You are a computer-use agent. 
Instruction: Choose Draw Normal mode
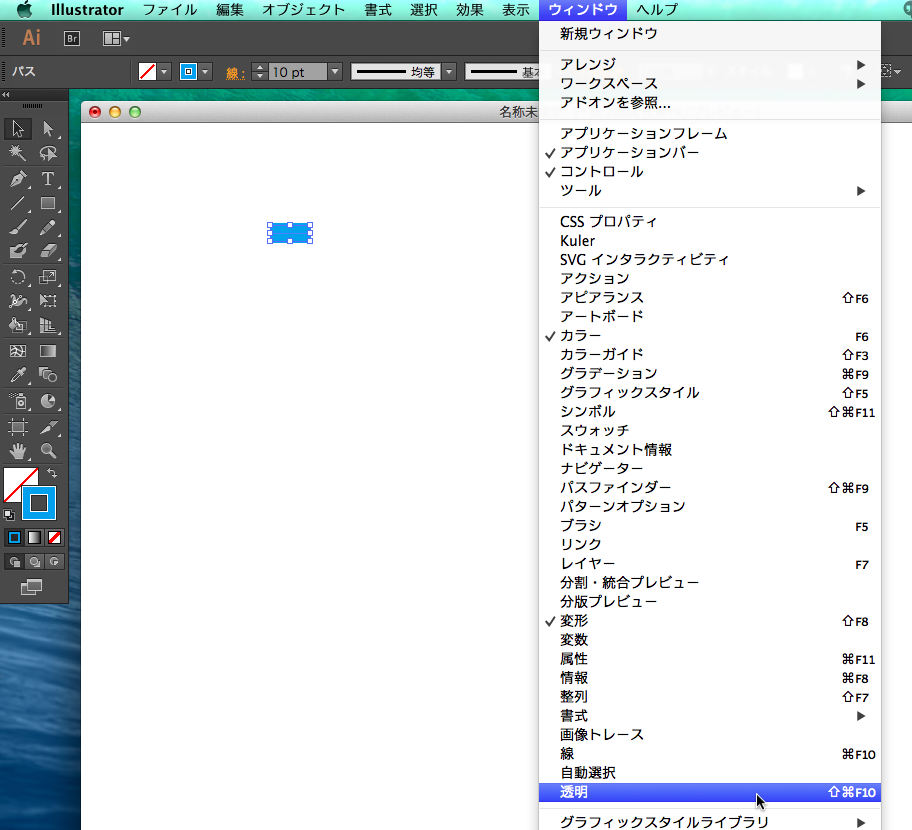coord(15,562)
